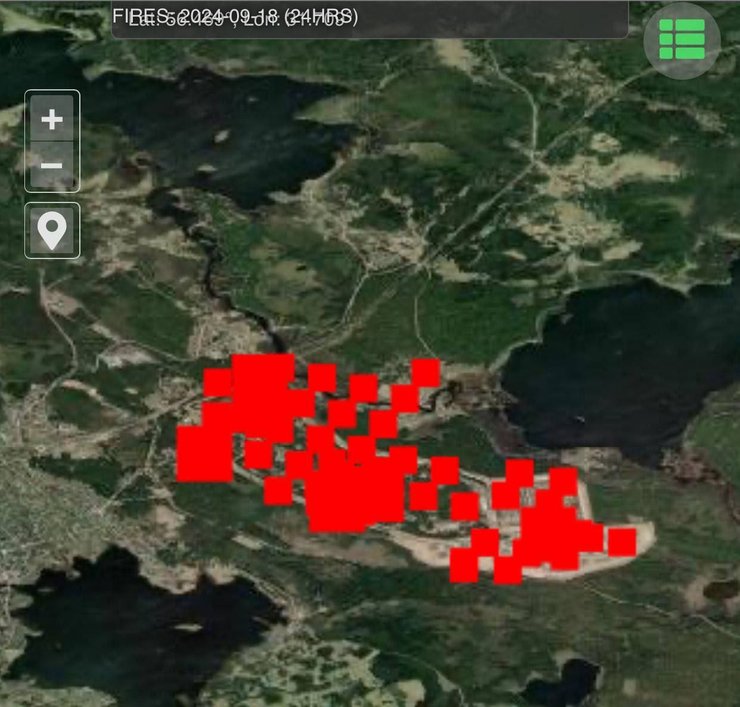Open the green layers list menu
This screenshot has width=740, height=707.
click(682, 39)
